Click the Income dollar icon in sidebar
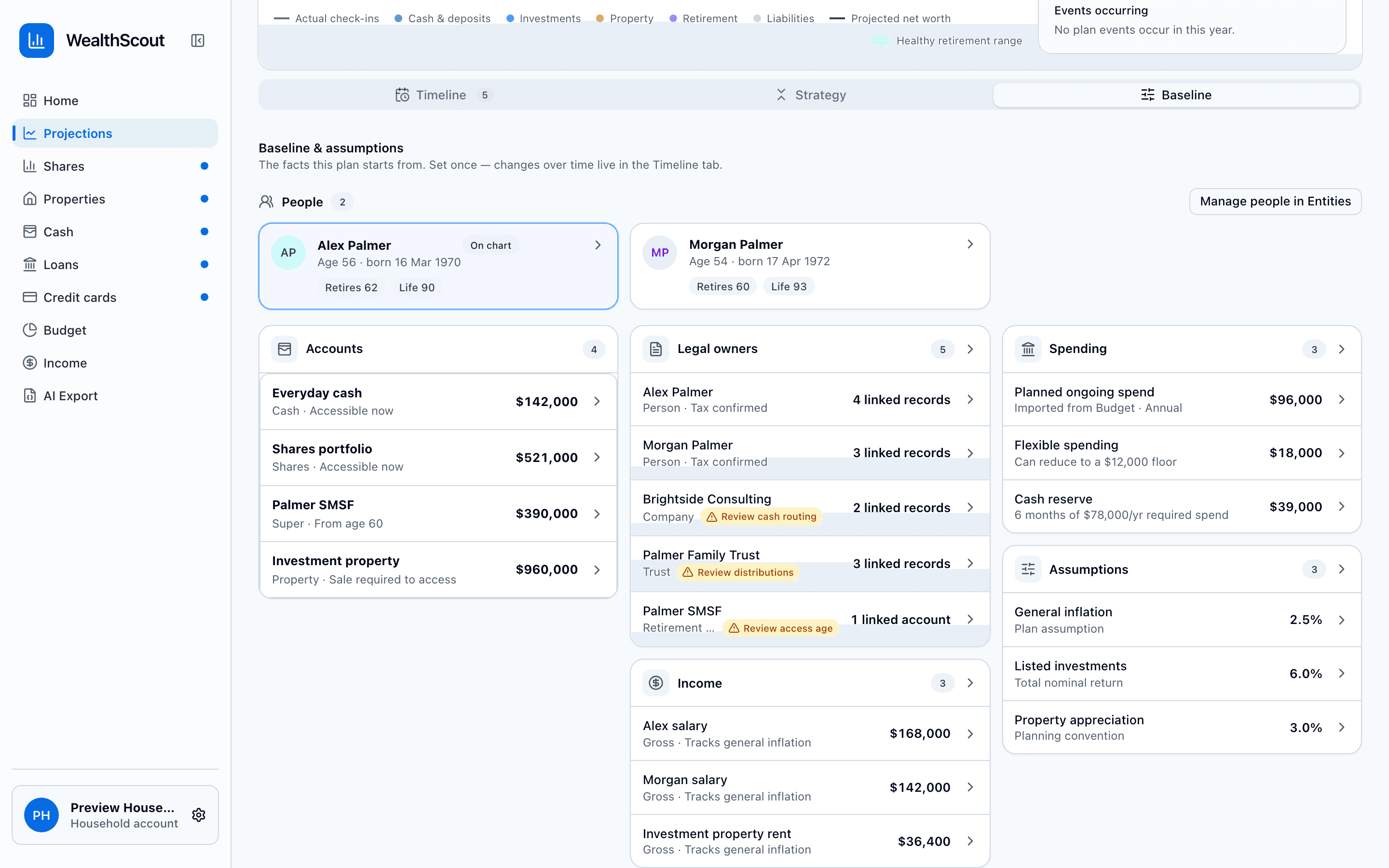The width and height of the screenshot is (1389, 868). (x=30, y=362)
